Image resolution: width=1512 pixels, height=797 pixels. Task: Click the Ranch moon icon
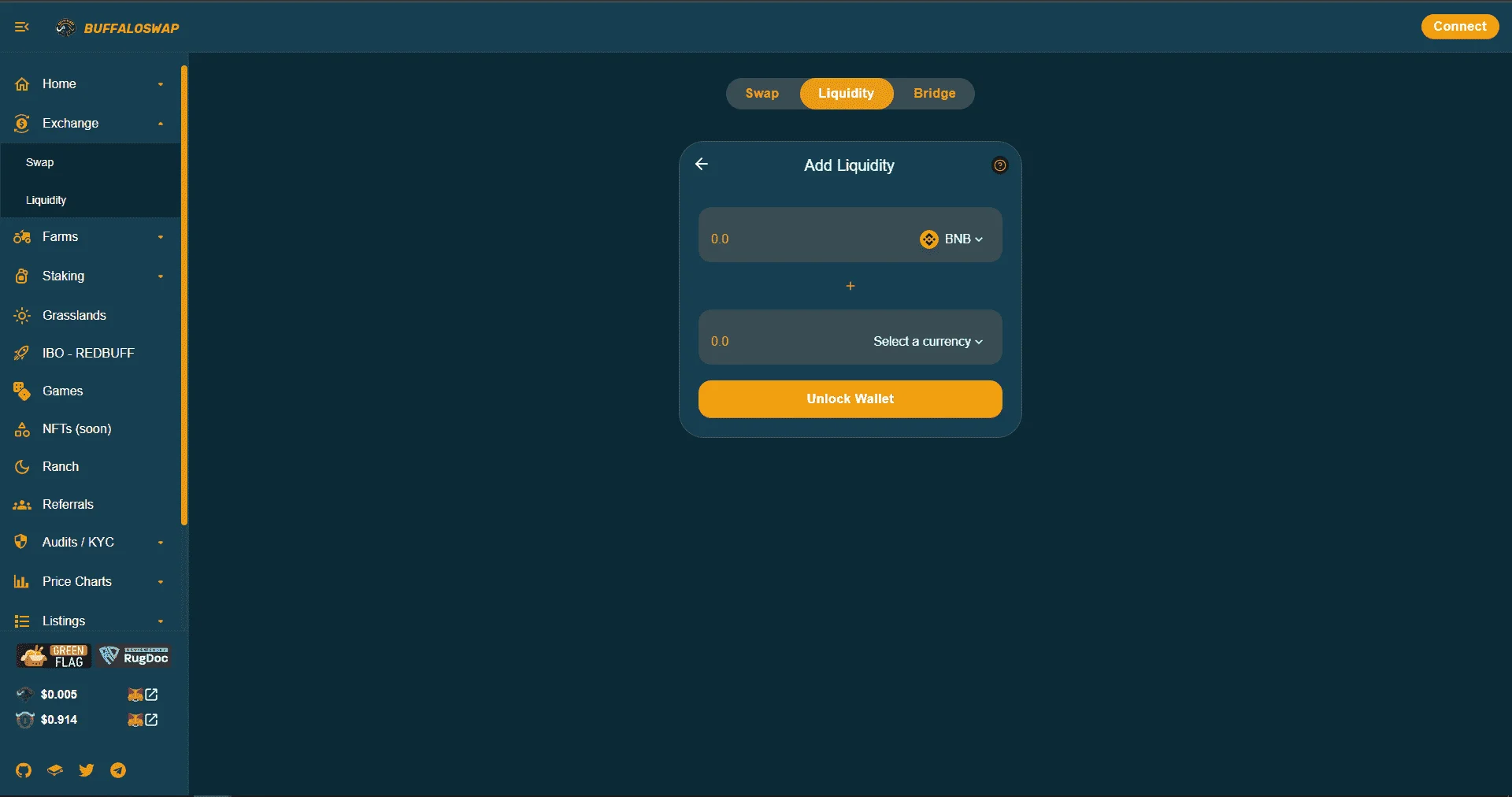pyautogui.click(x=22, y=466)
